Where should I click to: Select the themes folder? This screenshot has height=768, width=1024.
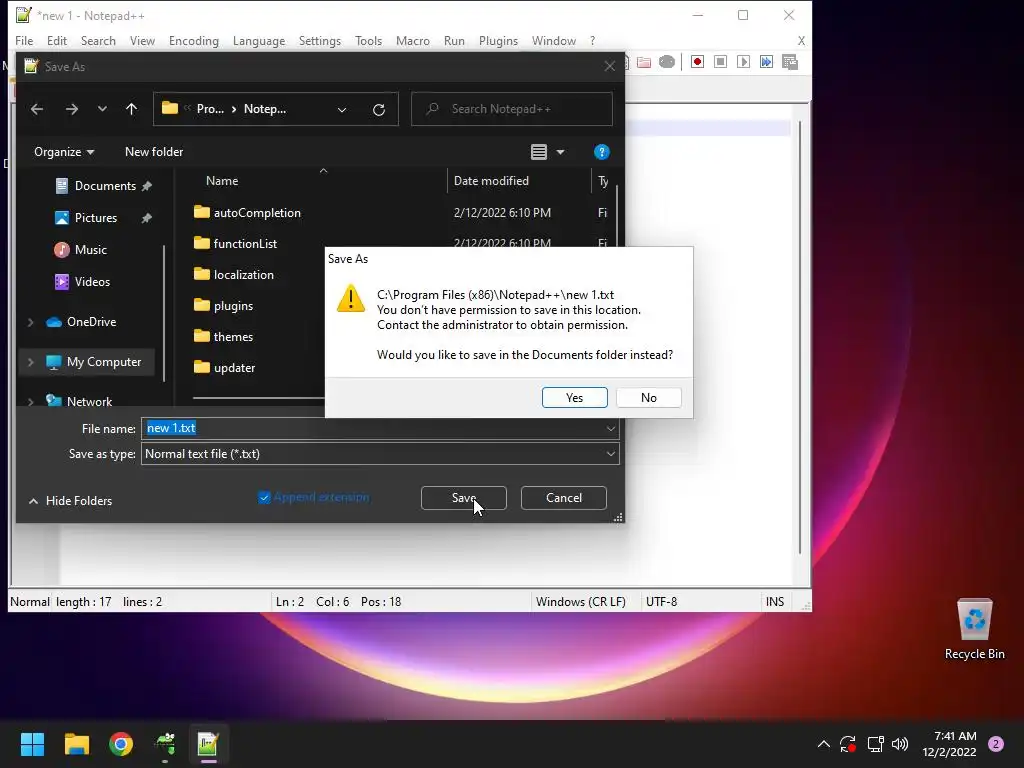point(233,337)
